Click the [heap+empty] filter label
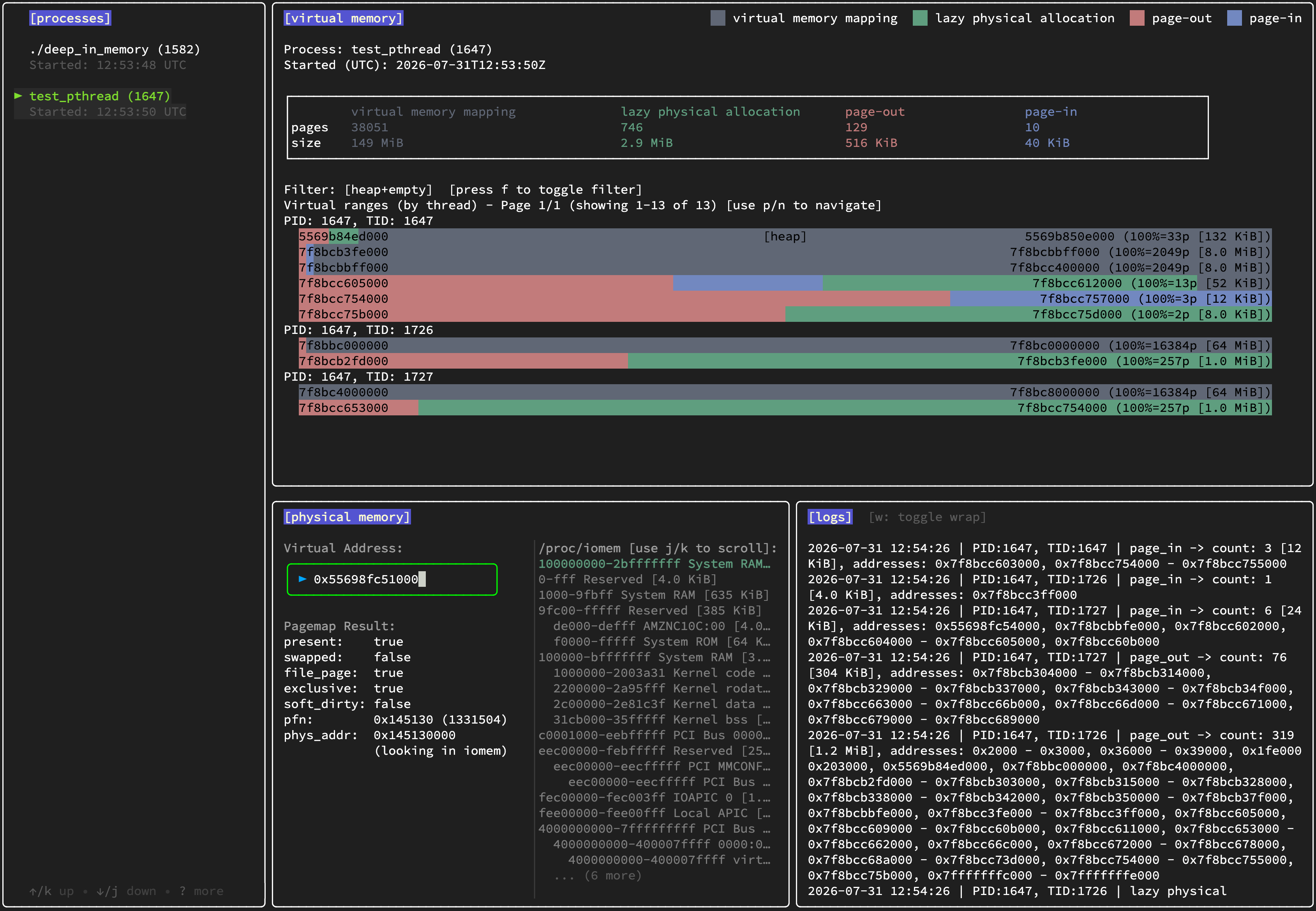 click(x=389, y=189)
